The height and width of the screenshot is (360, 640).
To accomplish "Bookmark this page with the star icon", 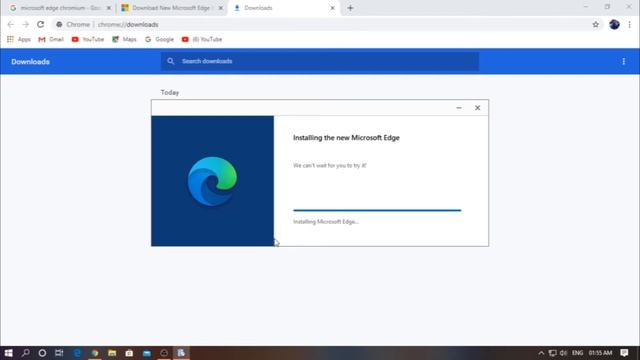I will 596,24.
